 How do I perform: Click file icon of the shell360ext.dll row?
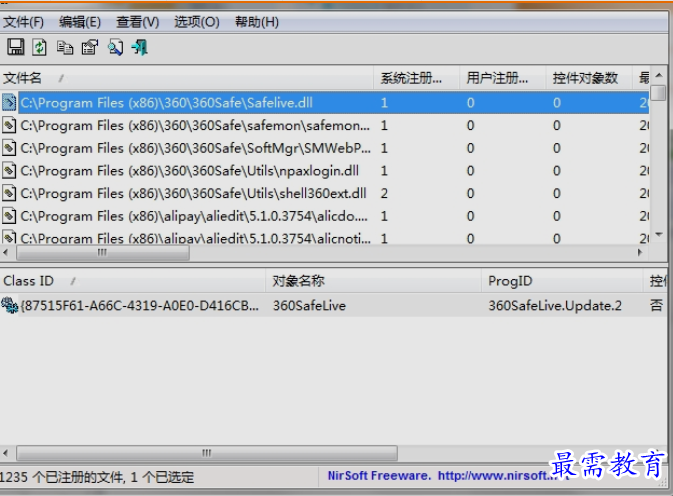point(9,194)
